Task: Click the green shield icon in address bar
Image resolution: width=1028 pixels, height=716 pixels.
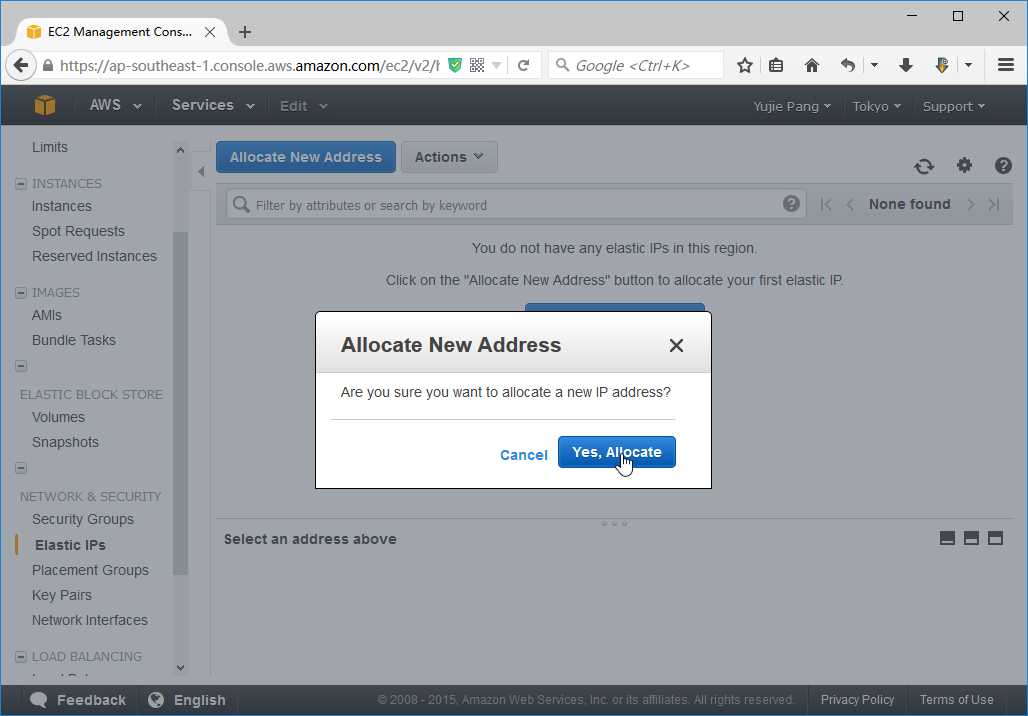Action: pos(454,65)
